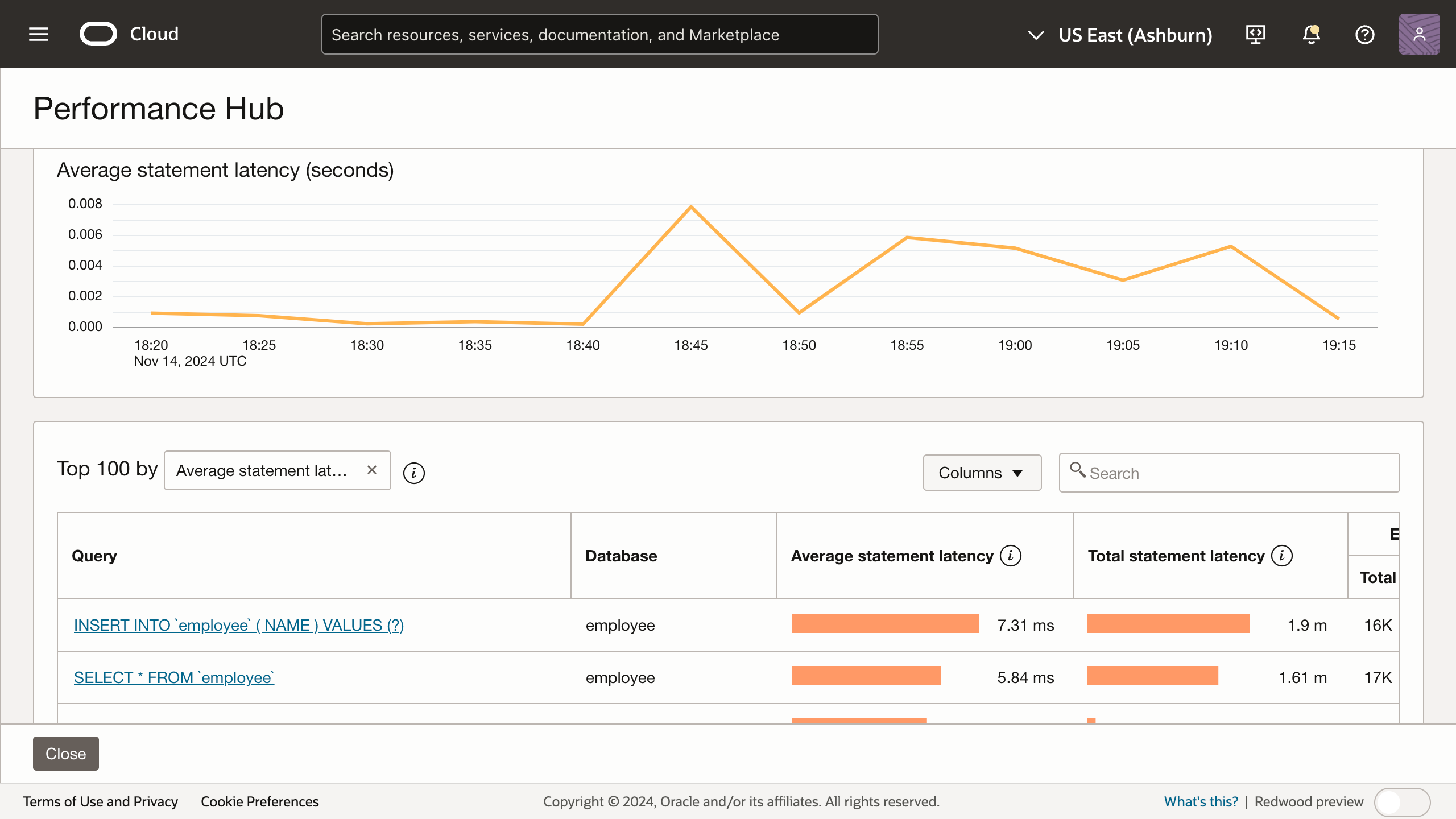Open the notifications bell
This screenshot has height=819, width=1456.
[x=1310, y=34]
